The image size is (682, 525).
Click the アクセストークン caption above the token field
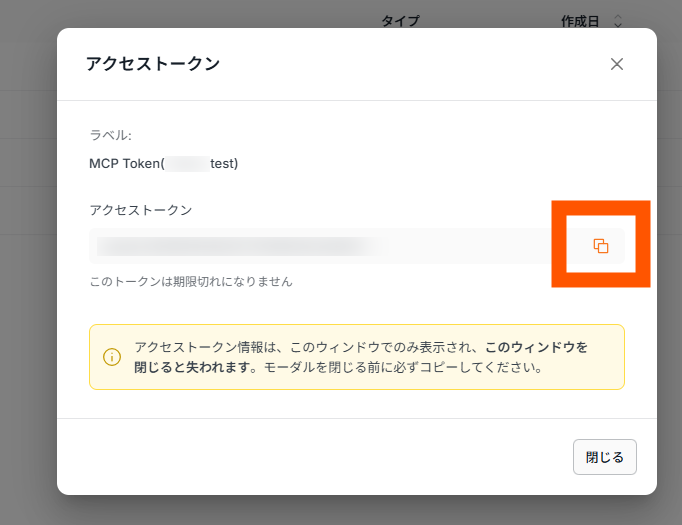point(140,210)
